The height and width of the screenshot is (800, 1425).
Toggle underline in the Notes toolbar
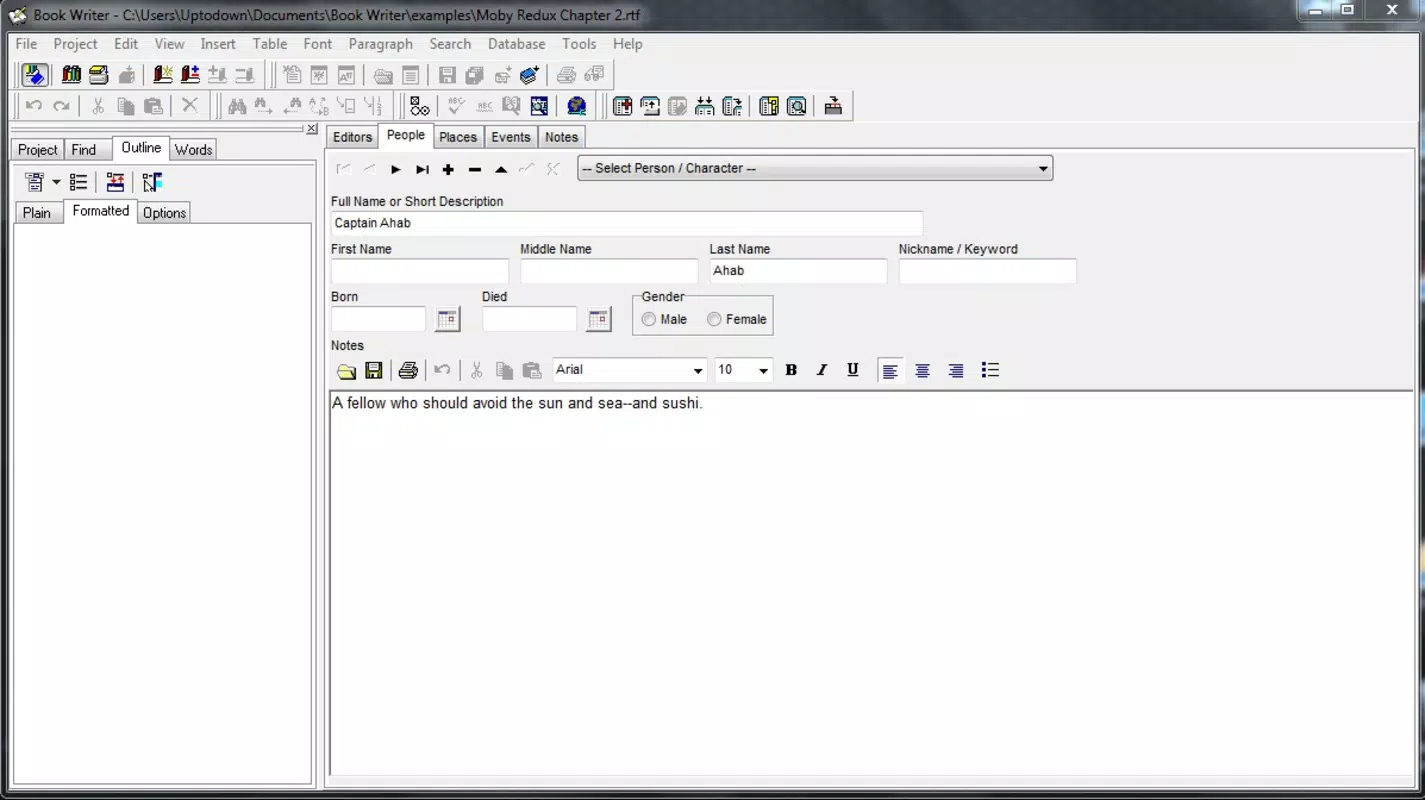click(853, 370)
